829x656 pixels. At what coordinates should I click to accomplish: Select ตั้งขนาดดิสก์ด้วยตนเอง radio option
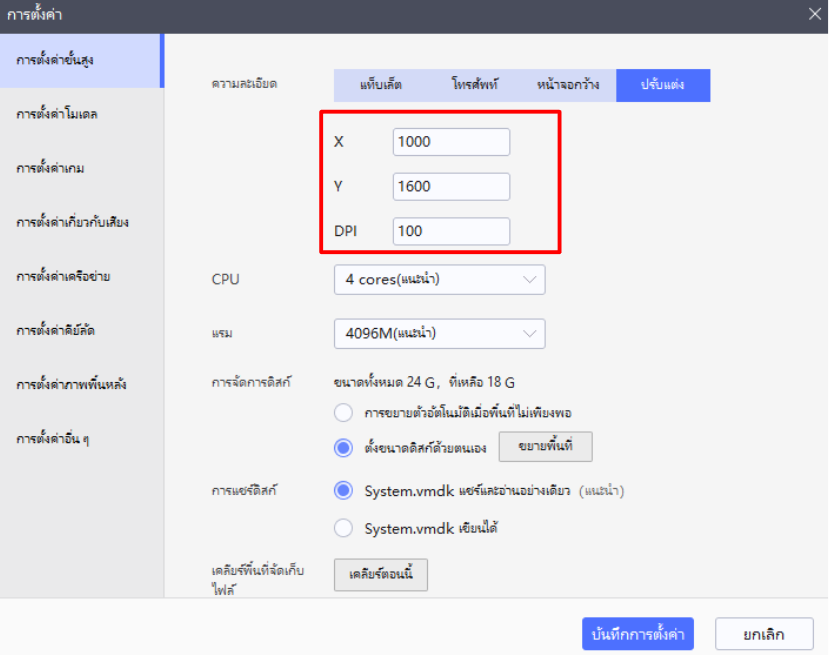(344, 448)
